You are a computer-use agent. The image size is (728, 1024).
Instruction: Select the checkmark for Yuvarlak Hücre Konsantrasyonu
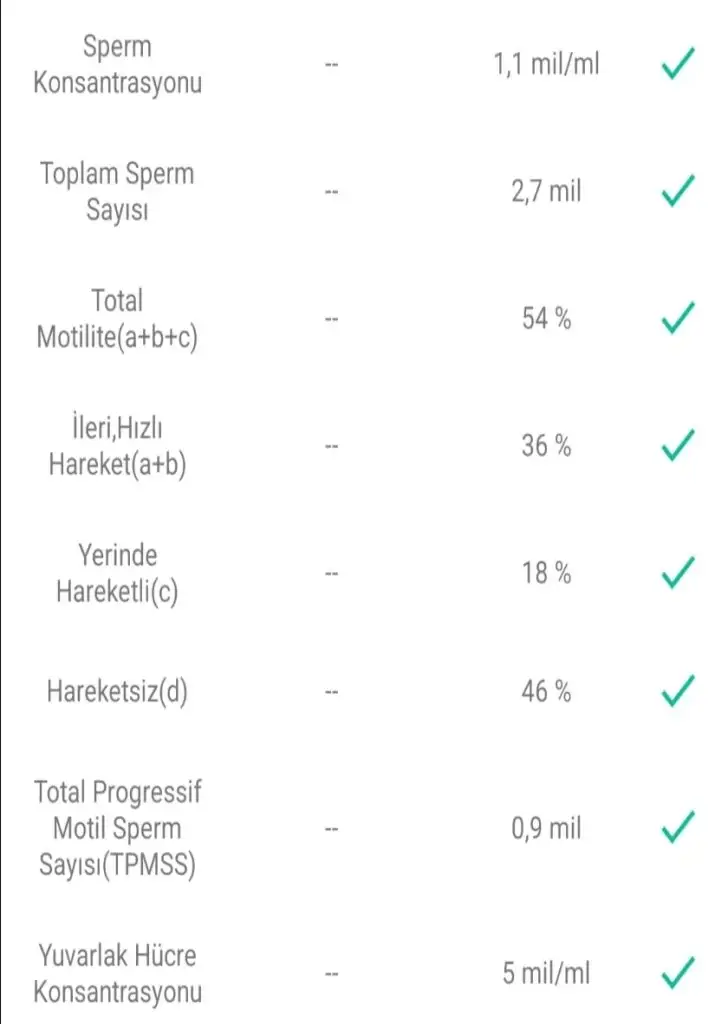pyautogui.click(x=678, y=972)
